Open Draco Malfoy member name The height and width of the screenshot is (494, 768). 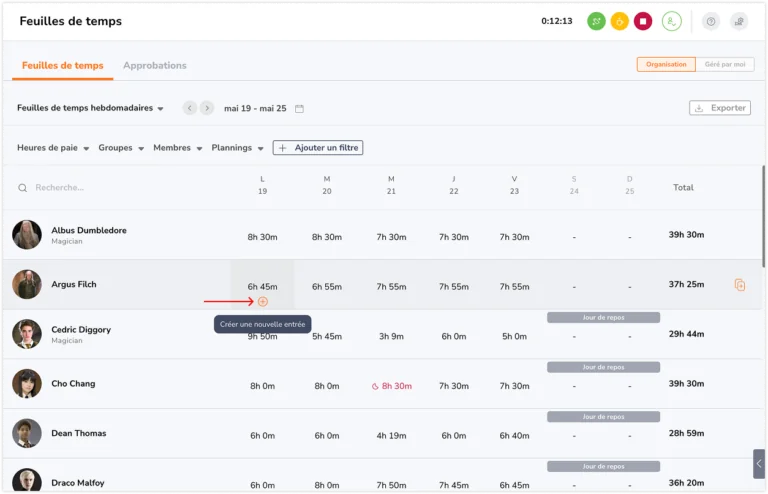point(78,483)
